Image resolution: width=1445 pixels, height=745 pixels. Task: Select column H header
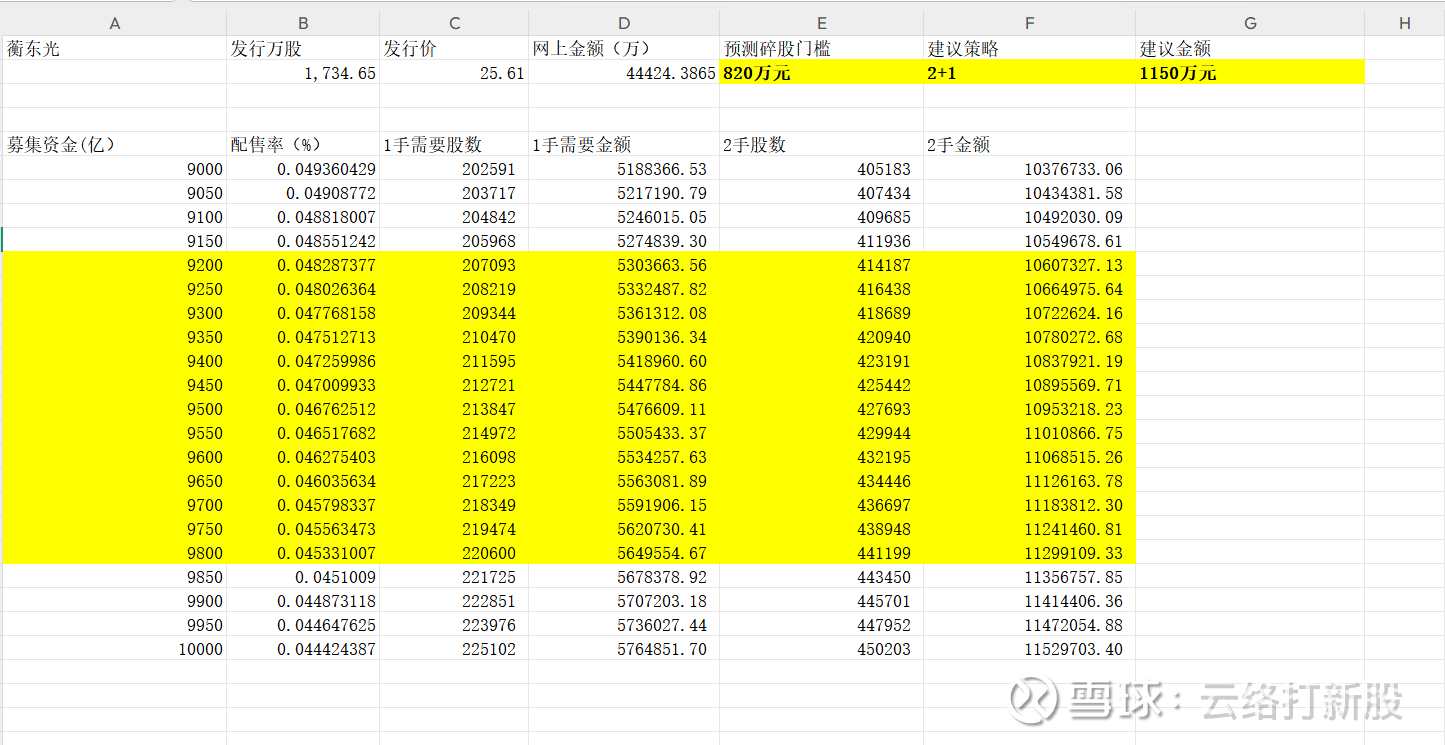pos(1404,23)
